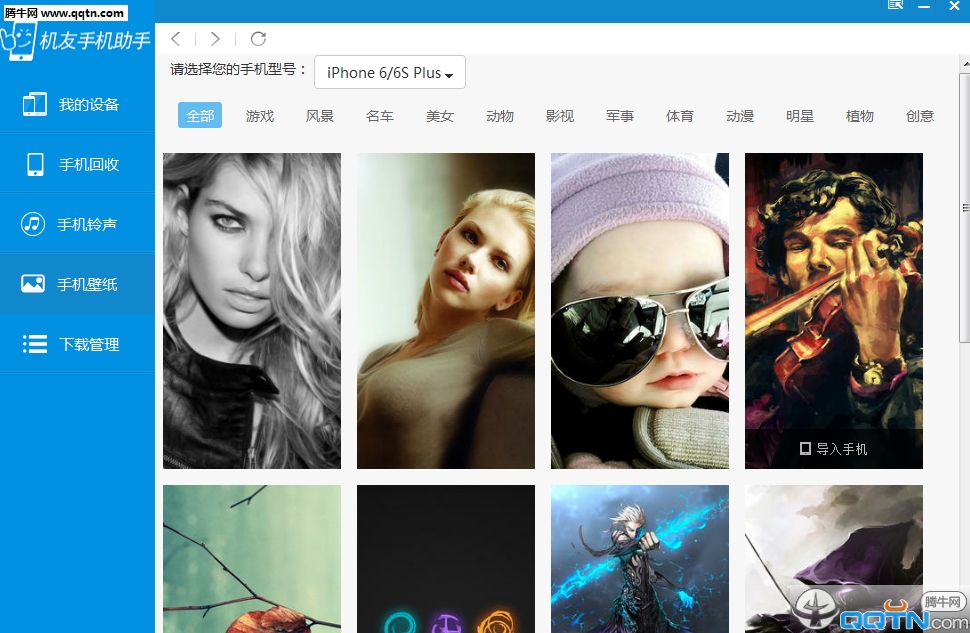
Task: Open the baby with sunglasses wallpaper
Action: coord(640,311)
